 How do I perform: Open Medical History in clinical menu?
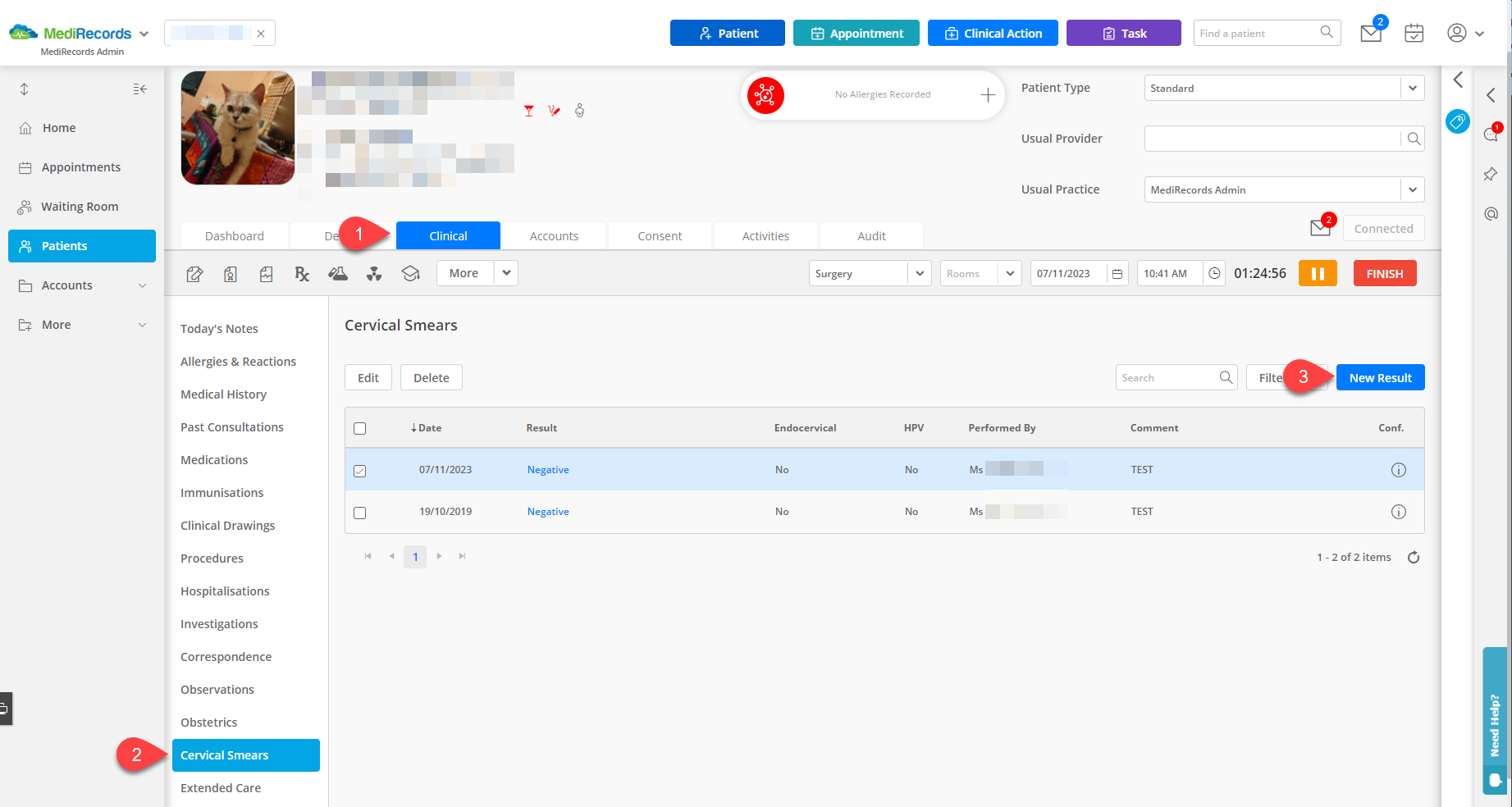pos(223,394)
